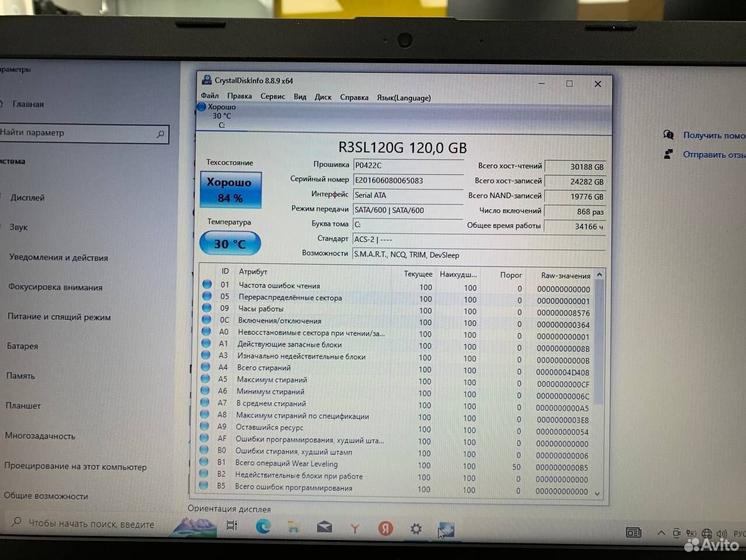Click the attribute list vertical scrollbar thumb
The image size is (746, 560).
click(x=599, y=343)
